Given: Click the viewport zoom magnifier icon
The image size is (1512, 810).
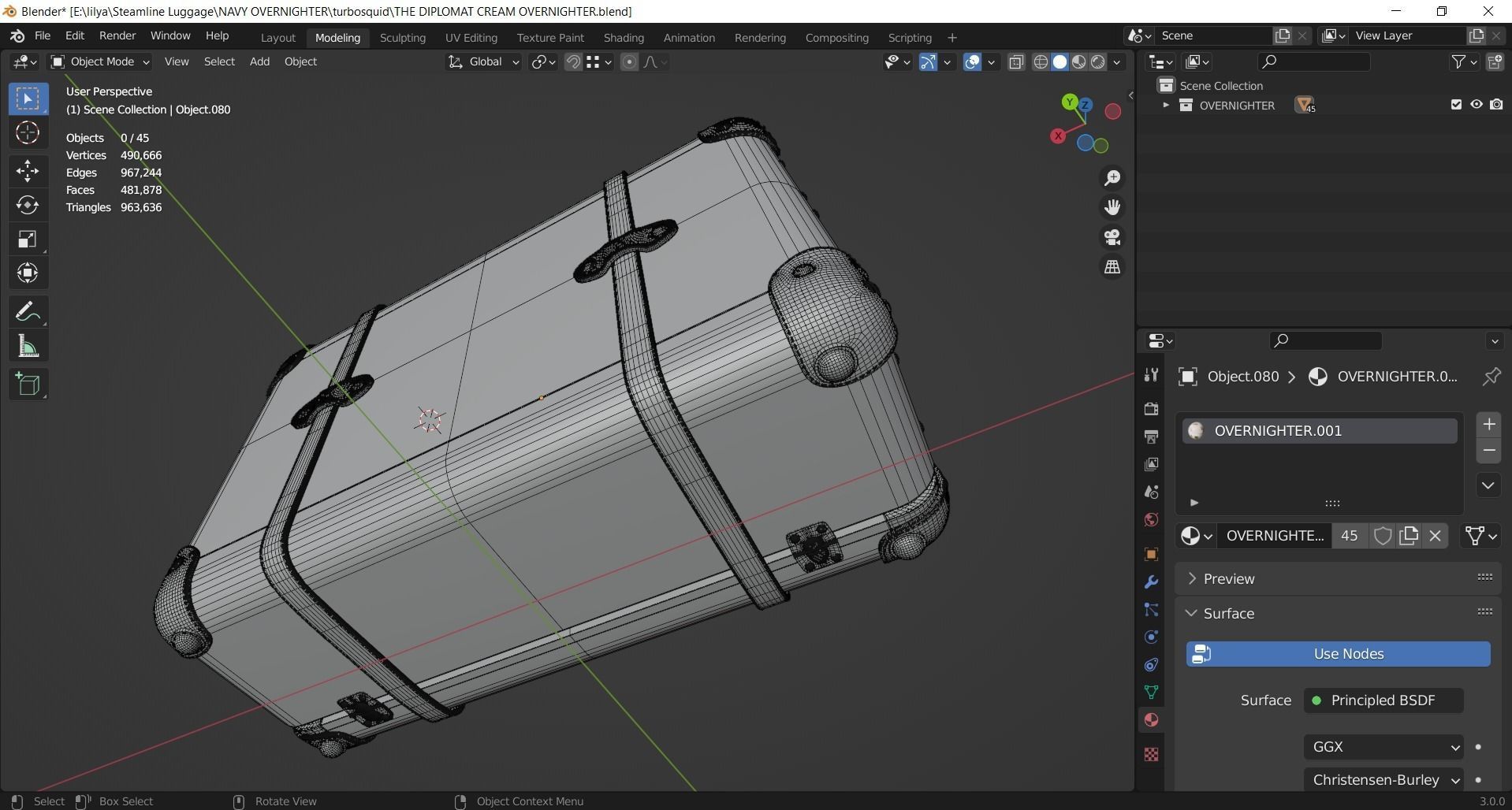Looking at the screenshot, I should (x=1112, y=178).
